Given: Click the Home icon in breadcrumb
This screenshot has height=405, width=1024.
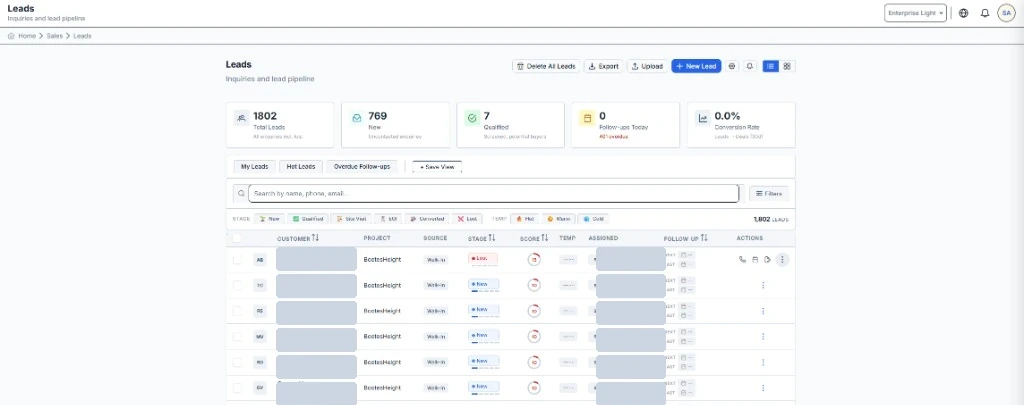Looking at the screenshot, I should pyautogui.click(x=11, y=36).
